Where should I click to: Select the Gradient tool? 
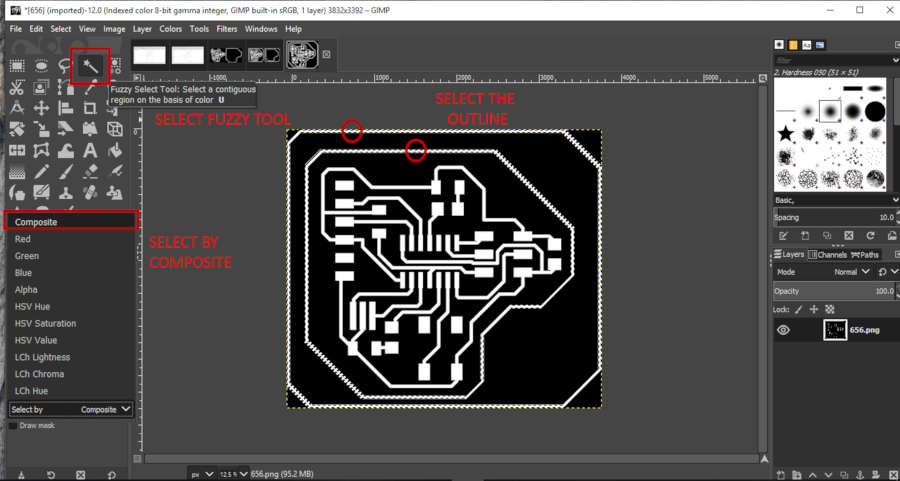17,172
